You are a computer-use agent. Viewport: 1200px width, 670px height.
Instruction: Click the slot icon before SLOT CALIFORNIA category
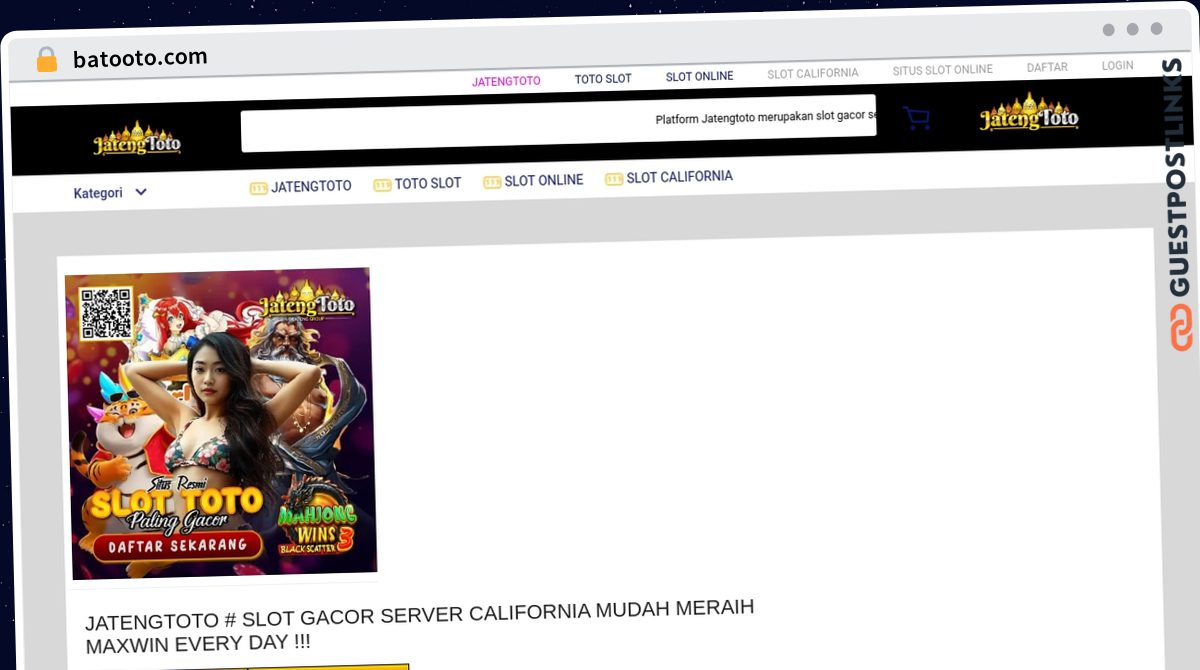click(x=614, y=179)
